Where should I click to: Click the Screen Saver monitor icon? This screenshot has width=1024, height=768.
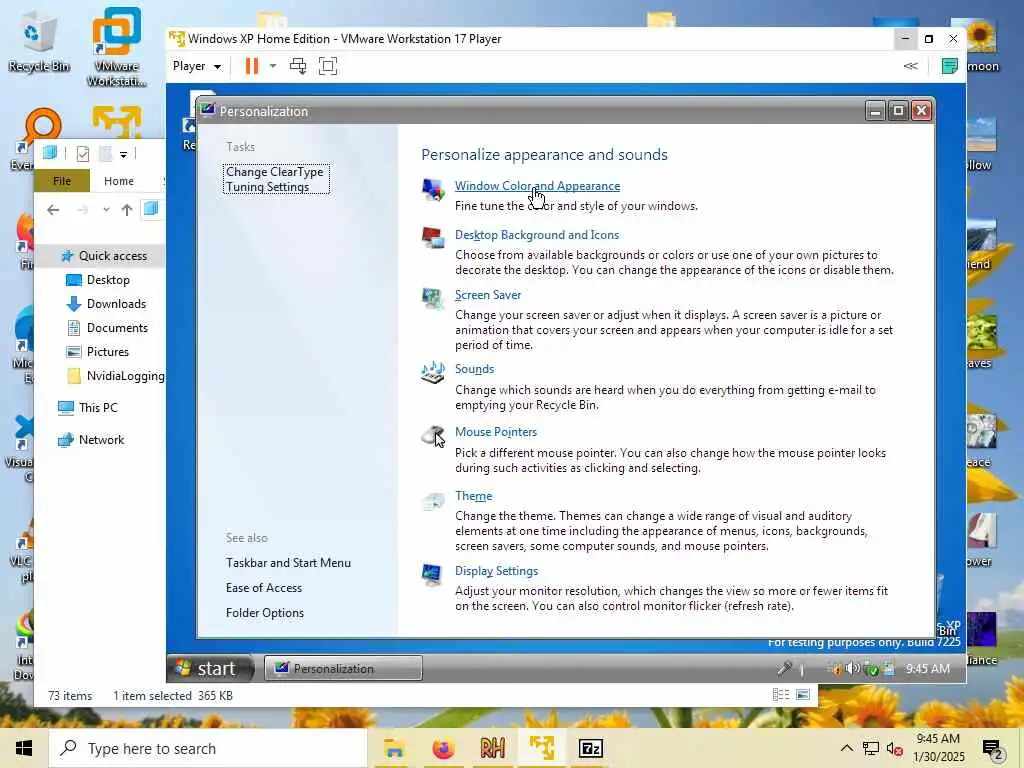[432, 298]
